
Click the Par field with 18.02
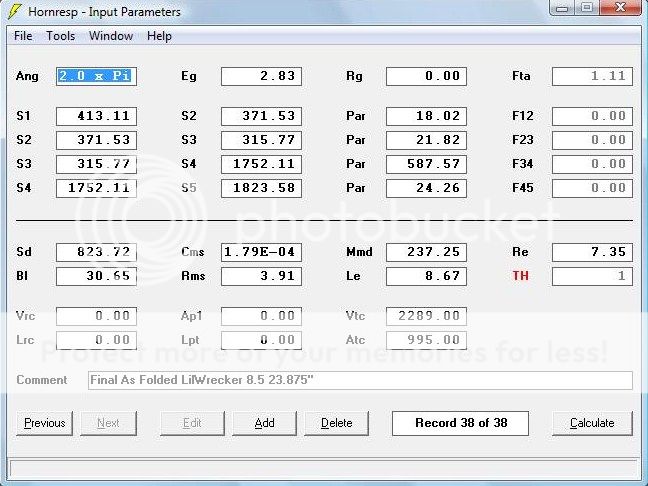(426, 116)
